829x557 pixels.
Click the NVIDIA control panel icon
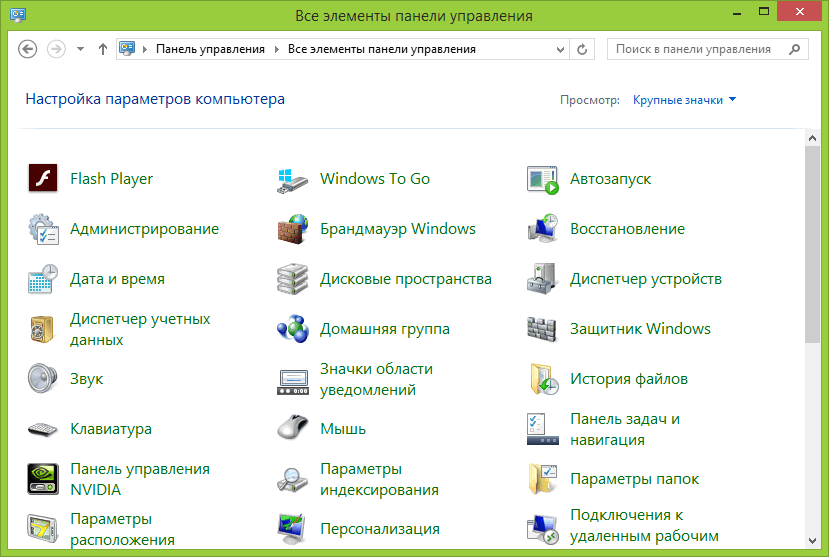coord(43,479)
